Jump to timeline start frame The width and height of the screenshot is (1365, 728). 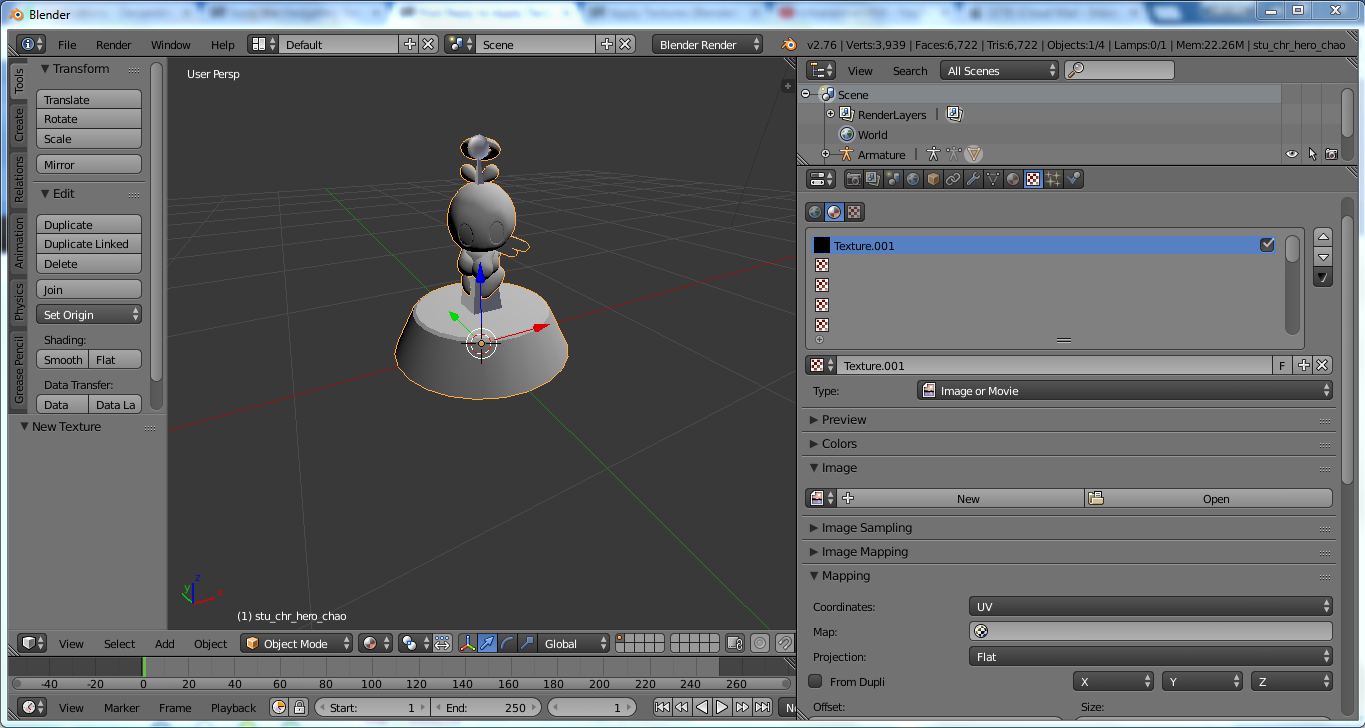[662, 707]
